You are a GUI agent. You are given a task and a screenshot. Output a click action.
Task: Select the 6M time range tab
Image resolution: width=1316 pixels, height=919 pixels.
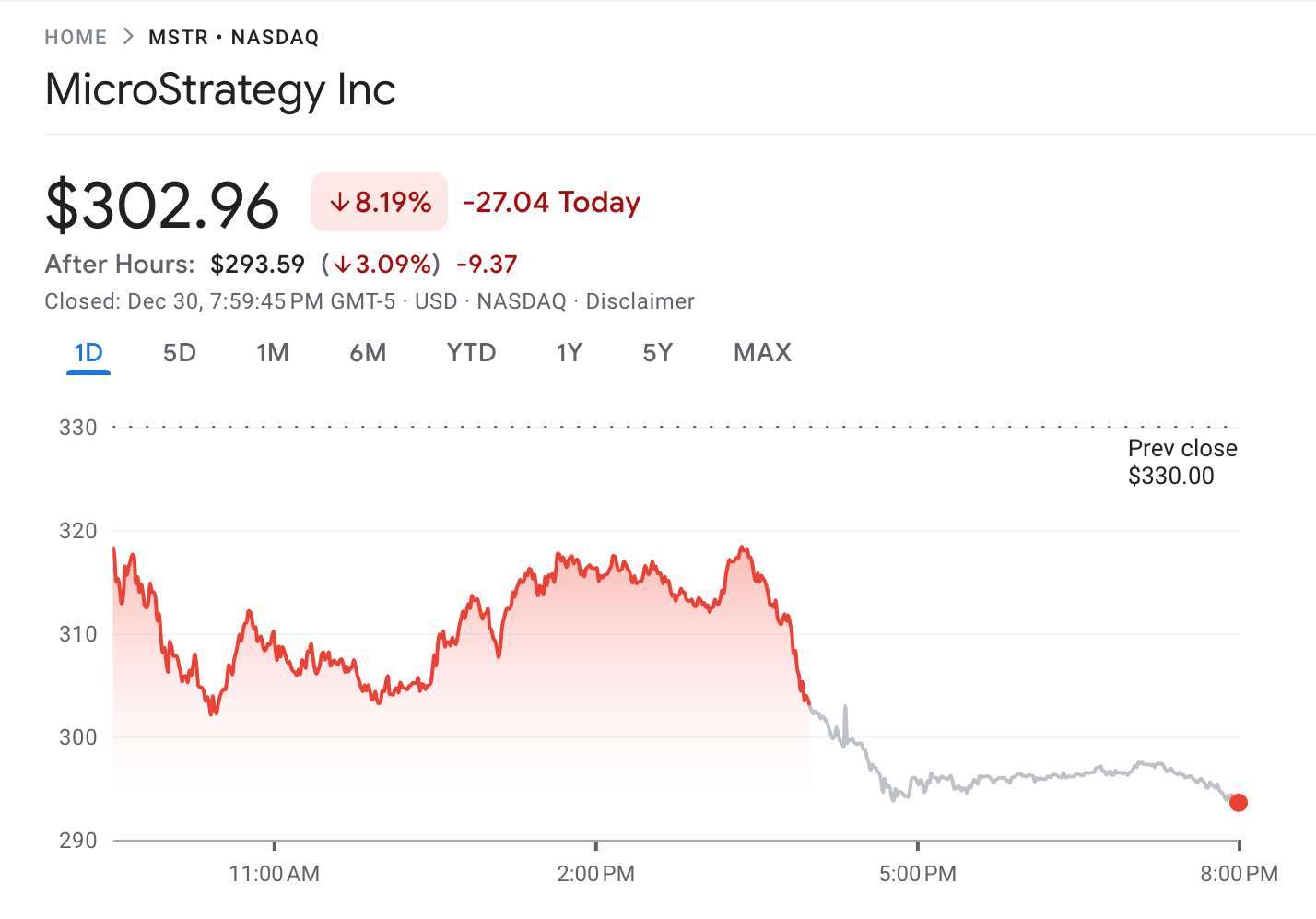point(368,353)
